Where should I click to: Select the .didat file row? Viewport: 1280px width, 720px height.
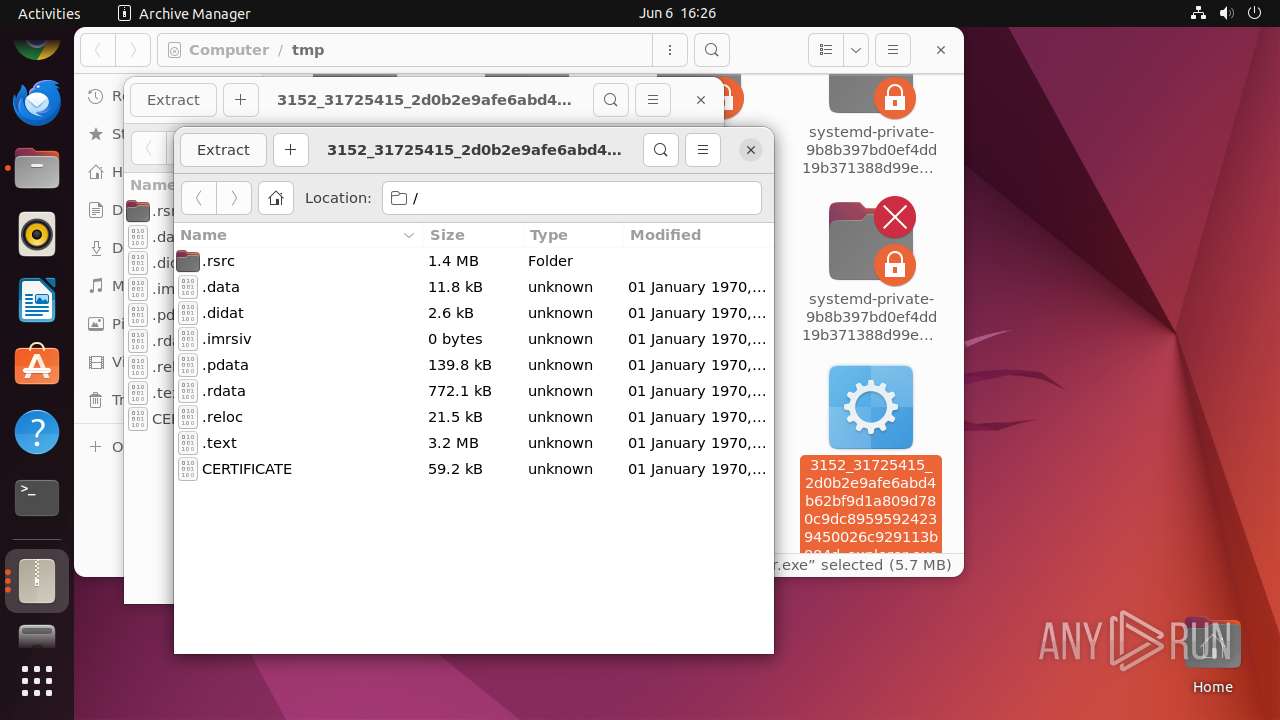coord(474,313)
